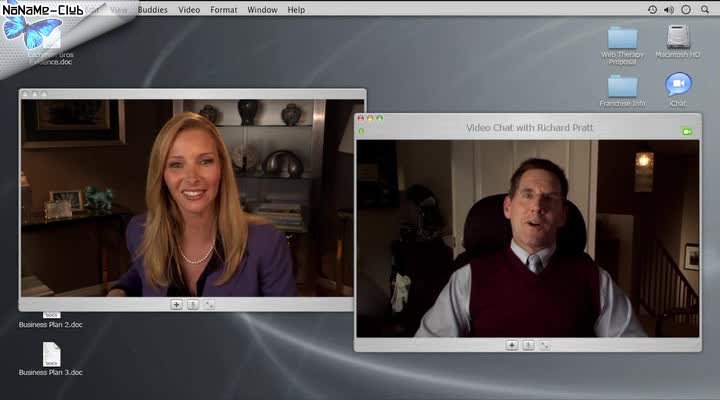Click fullscreen button in Richard Pratt chat window
Viewport: 720px width, 400px height.
(x=545, y=345)
